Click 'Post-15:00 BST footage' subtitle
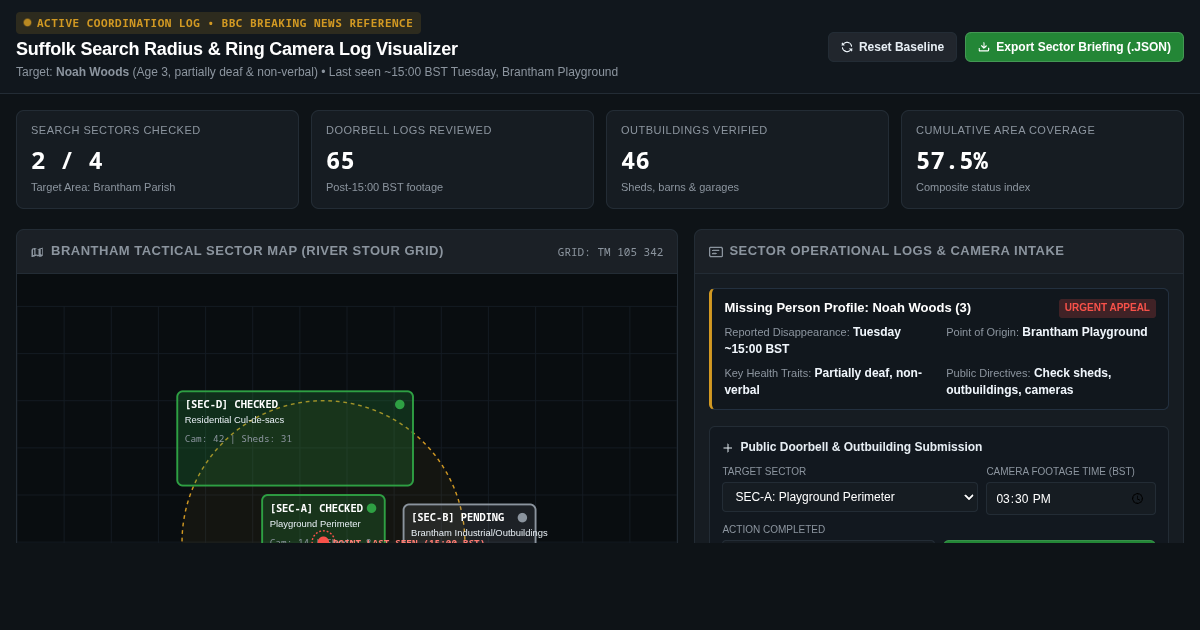 tap(384, 187)
